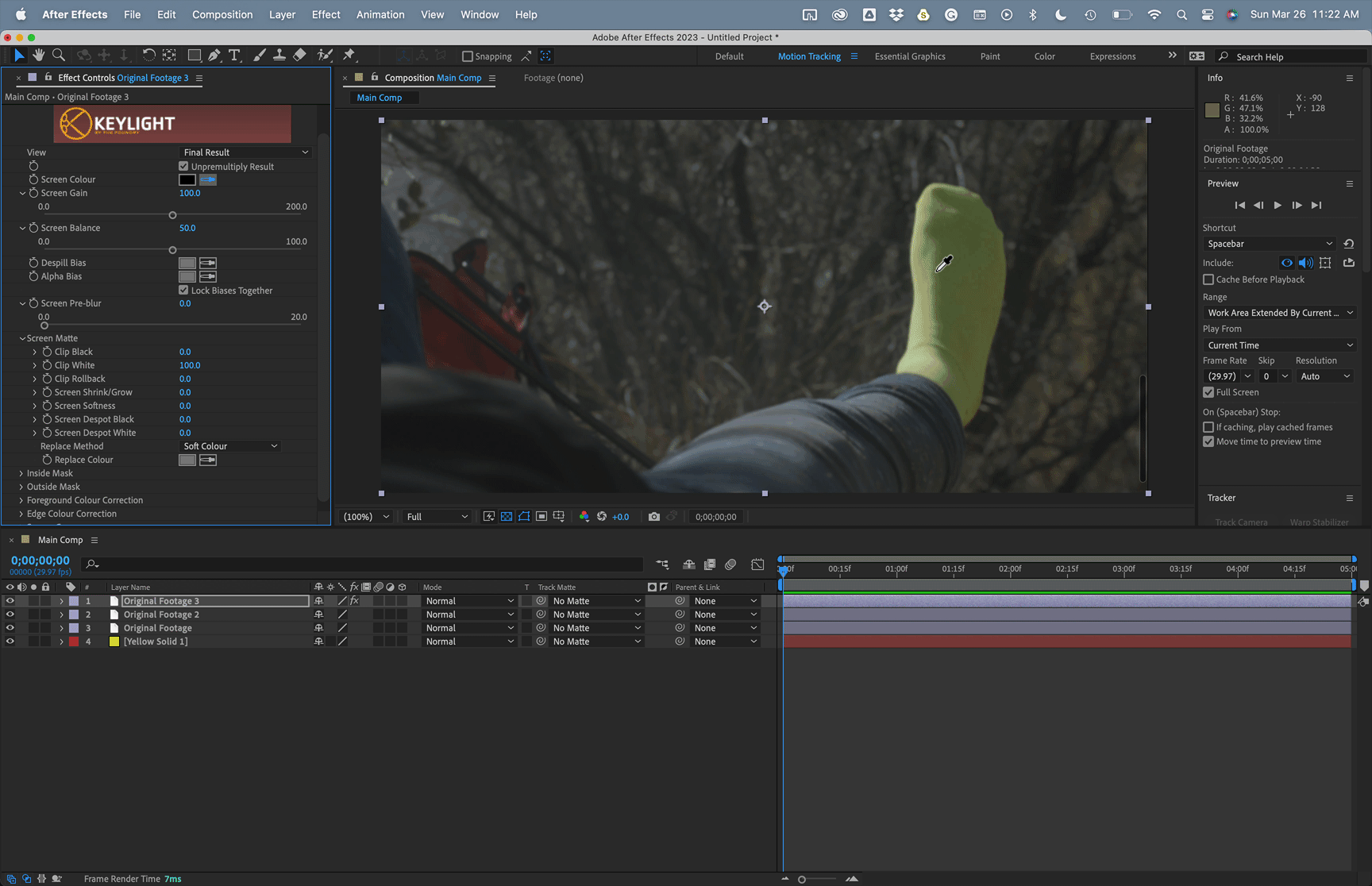Uncheck Move time to preview time

point(1208,441)
